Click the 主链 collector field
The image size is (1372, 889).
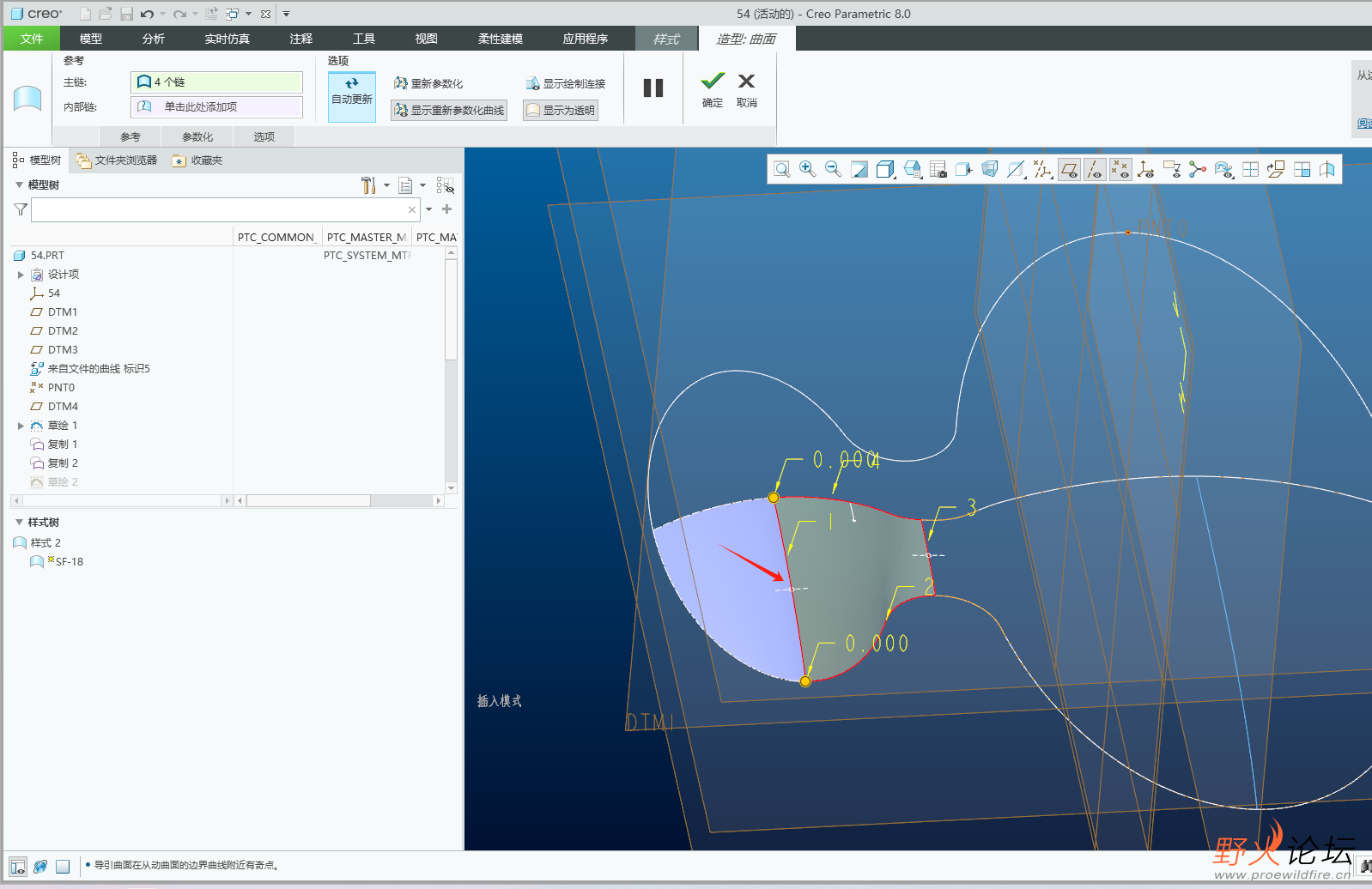(216, 82)
